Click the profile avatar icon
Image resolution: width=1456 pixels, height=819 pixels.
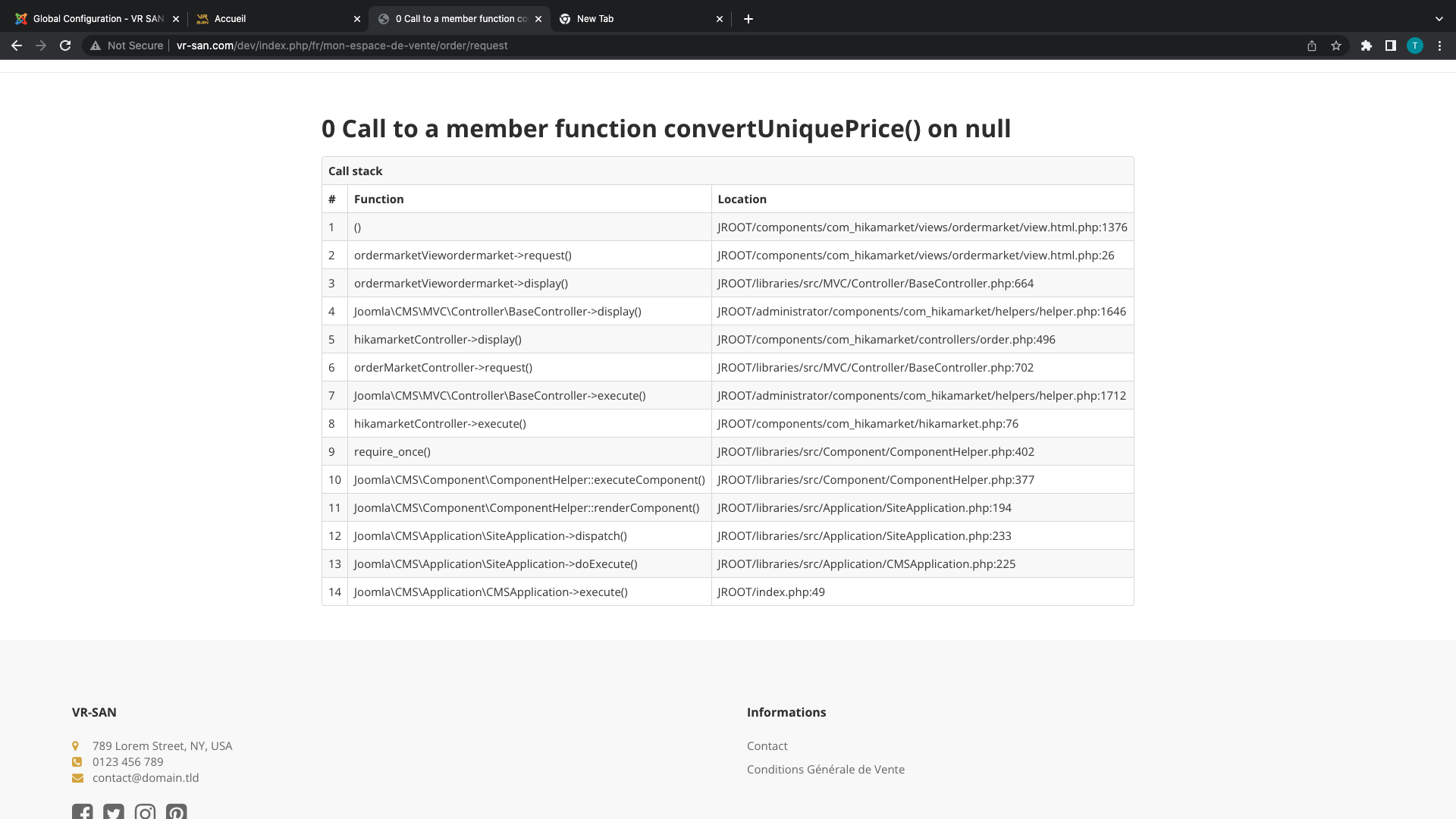(x=1415, y=45)
